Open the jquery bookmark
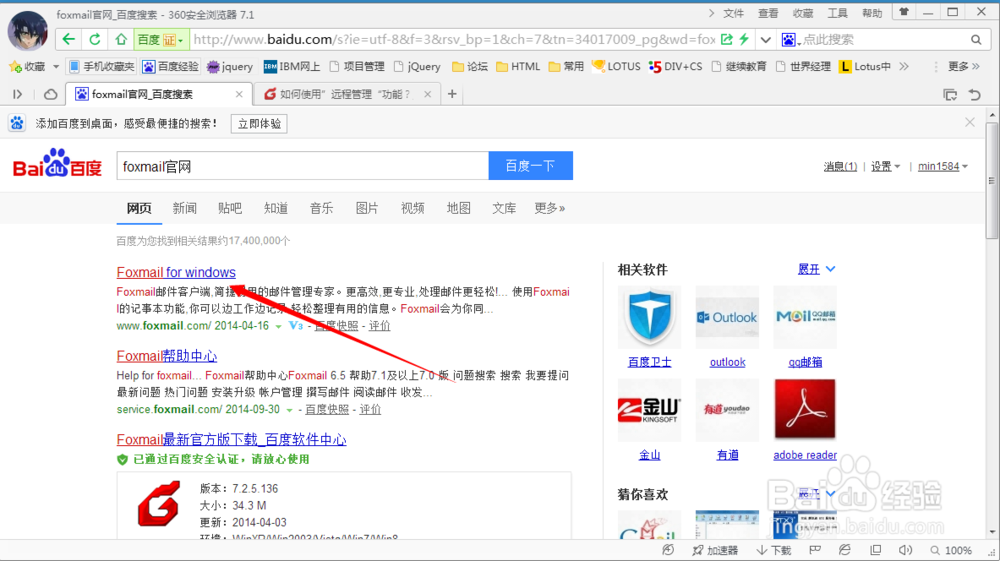Screen dimensions: 1000x561 [x=230, y=66]
